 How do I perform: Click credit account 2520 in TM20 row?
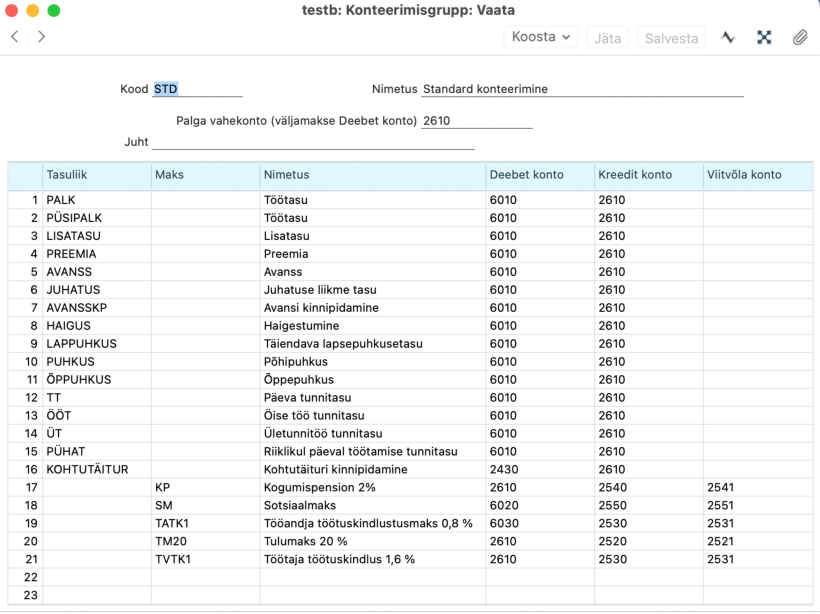649,541
